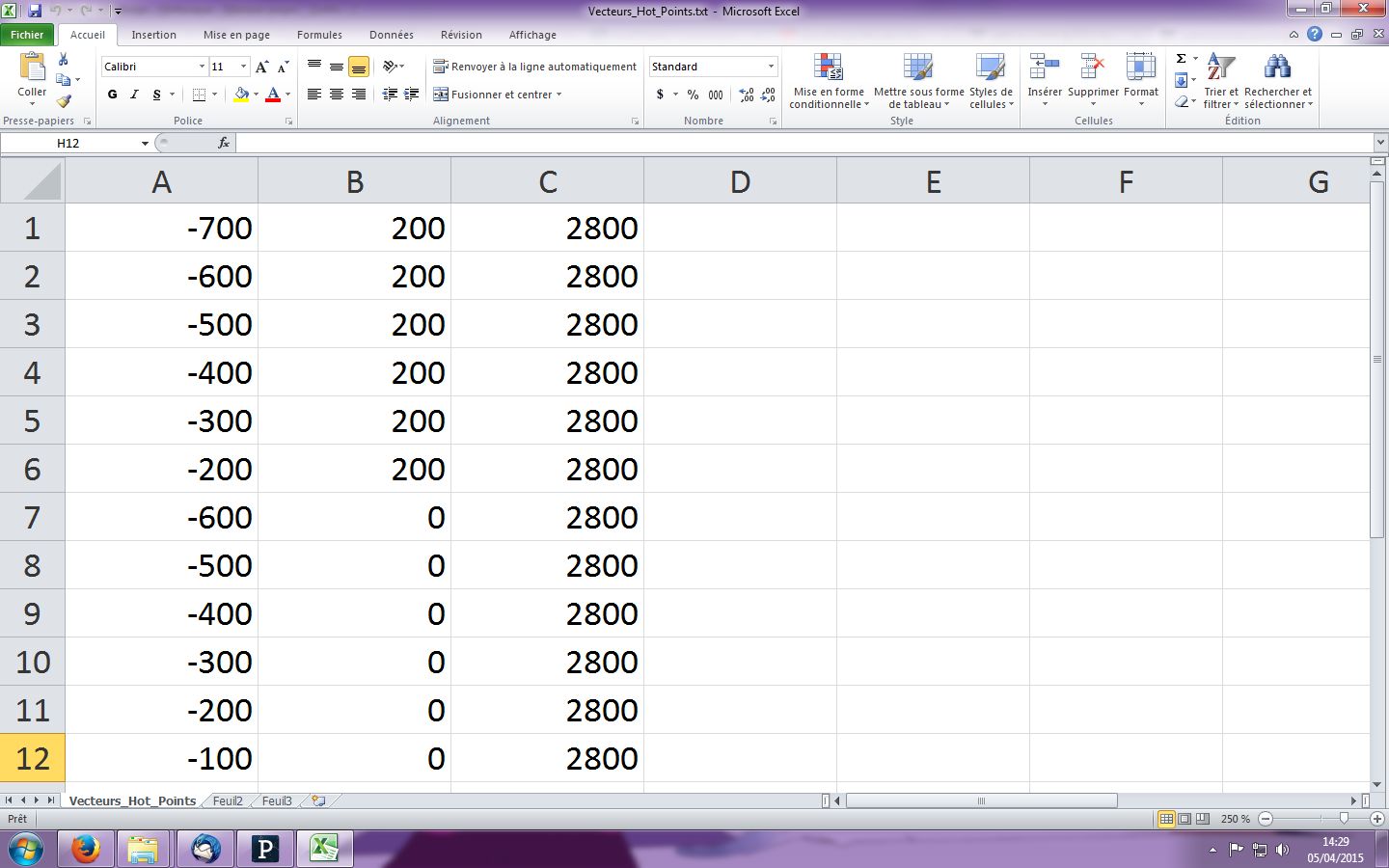The image size is (1389, 868).
Task: Open the Fusionner et centrer dropdown arrow
Action: click(x=559, y=95)
